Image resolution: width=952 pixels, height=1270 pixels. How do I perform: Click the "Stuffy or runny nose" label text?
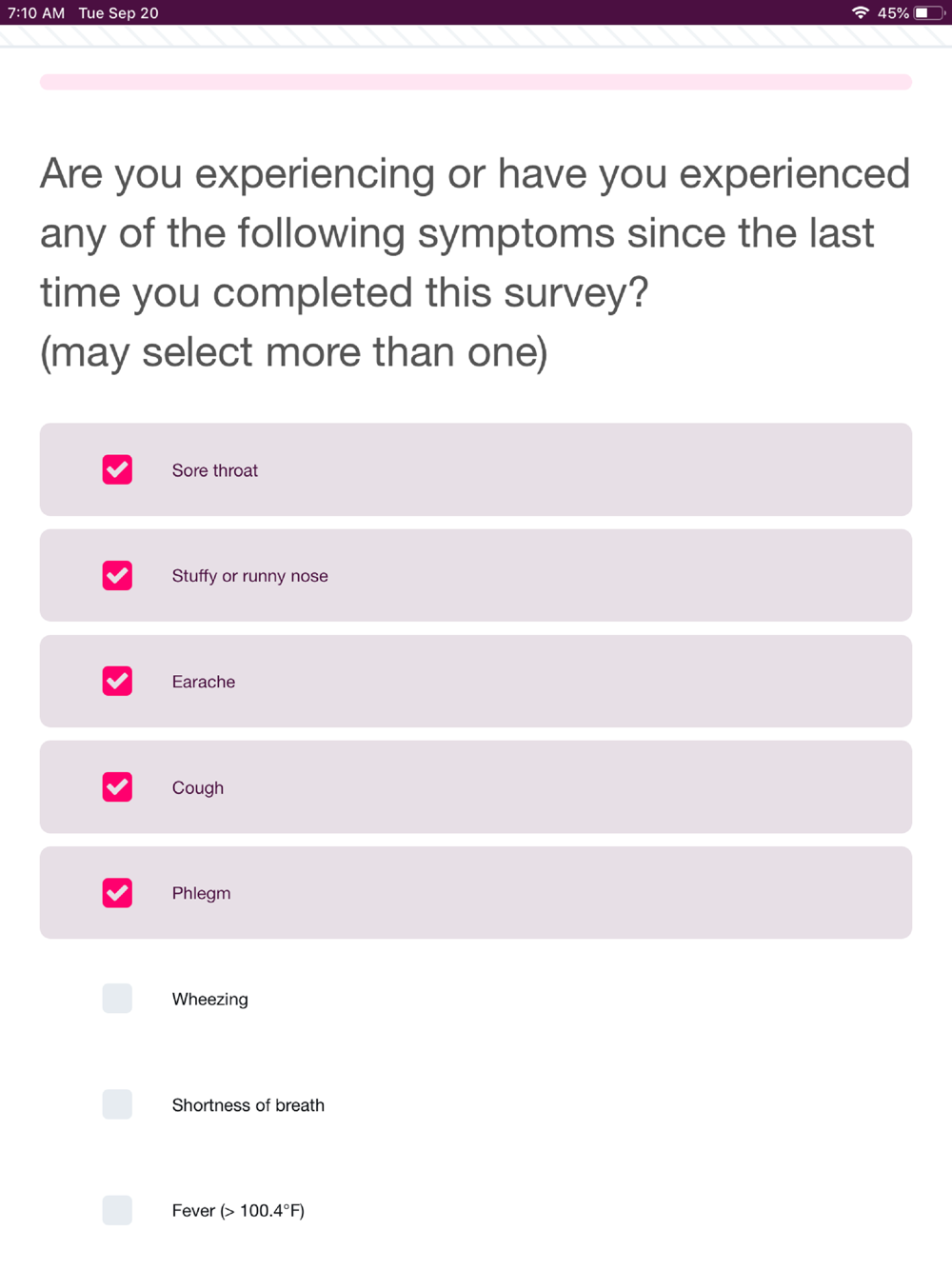(x=249, y=576)
